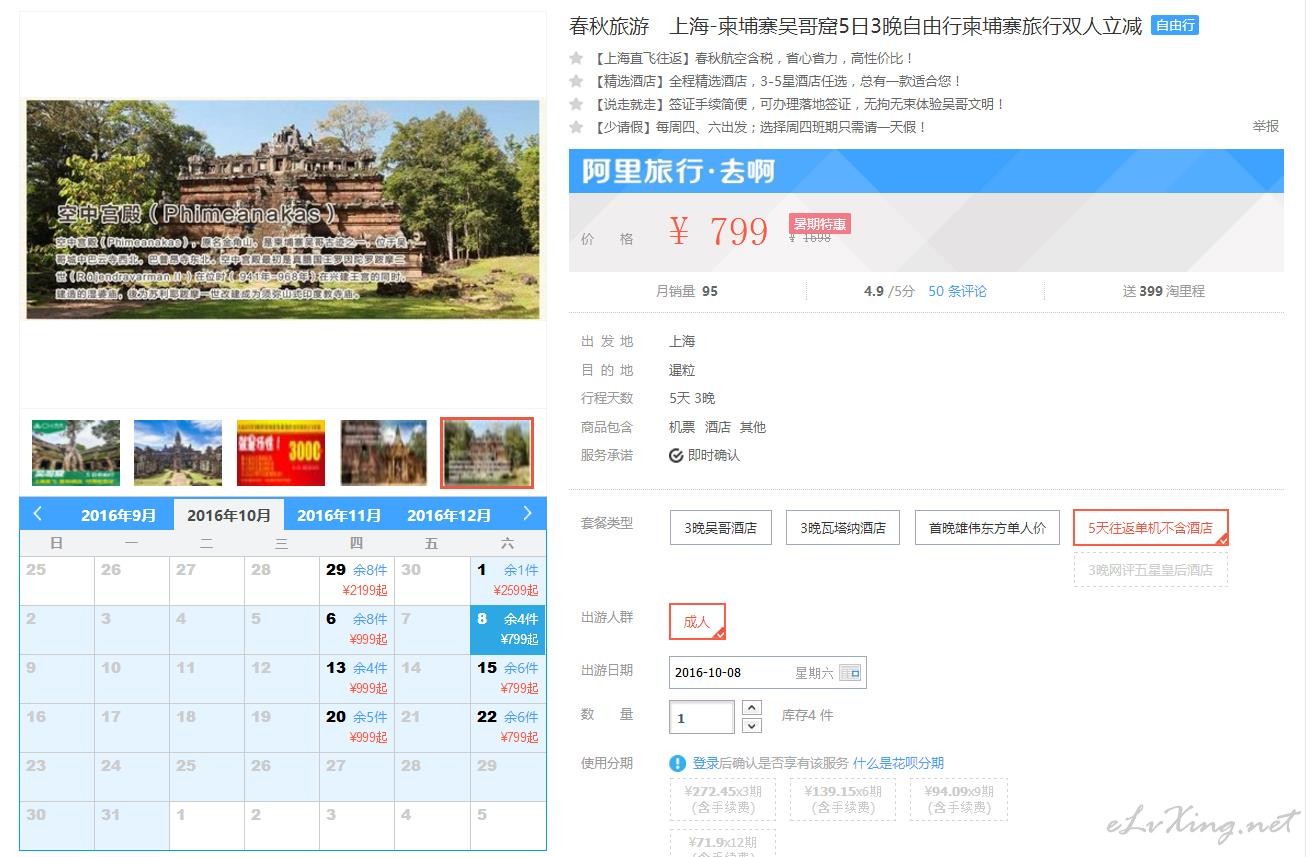Open the date picker calendar icon
1311x857 pixels.
[850, 673]
